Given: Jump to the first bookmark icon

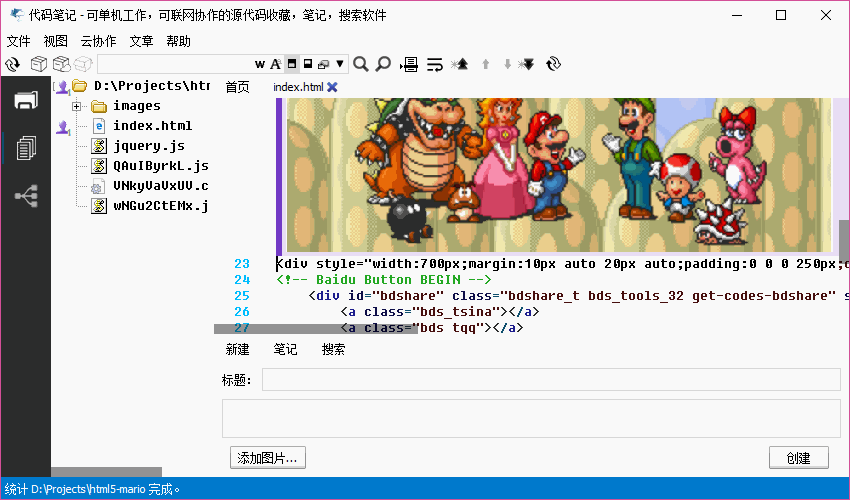Looking at the screenshot, I should pos(460,64).
